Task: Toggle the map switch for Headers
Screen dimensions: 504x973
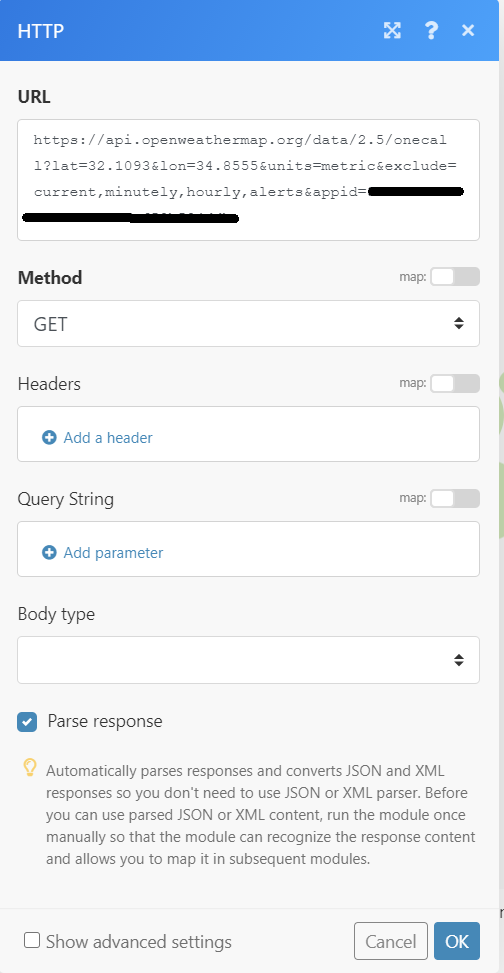Action: 455,383
